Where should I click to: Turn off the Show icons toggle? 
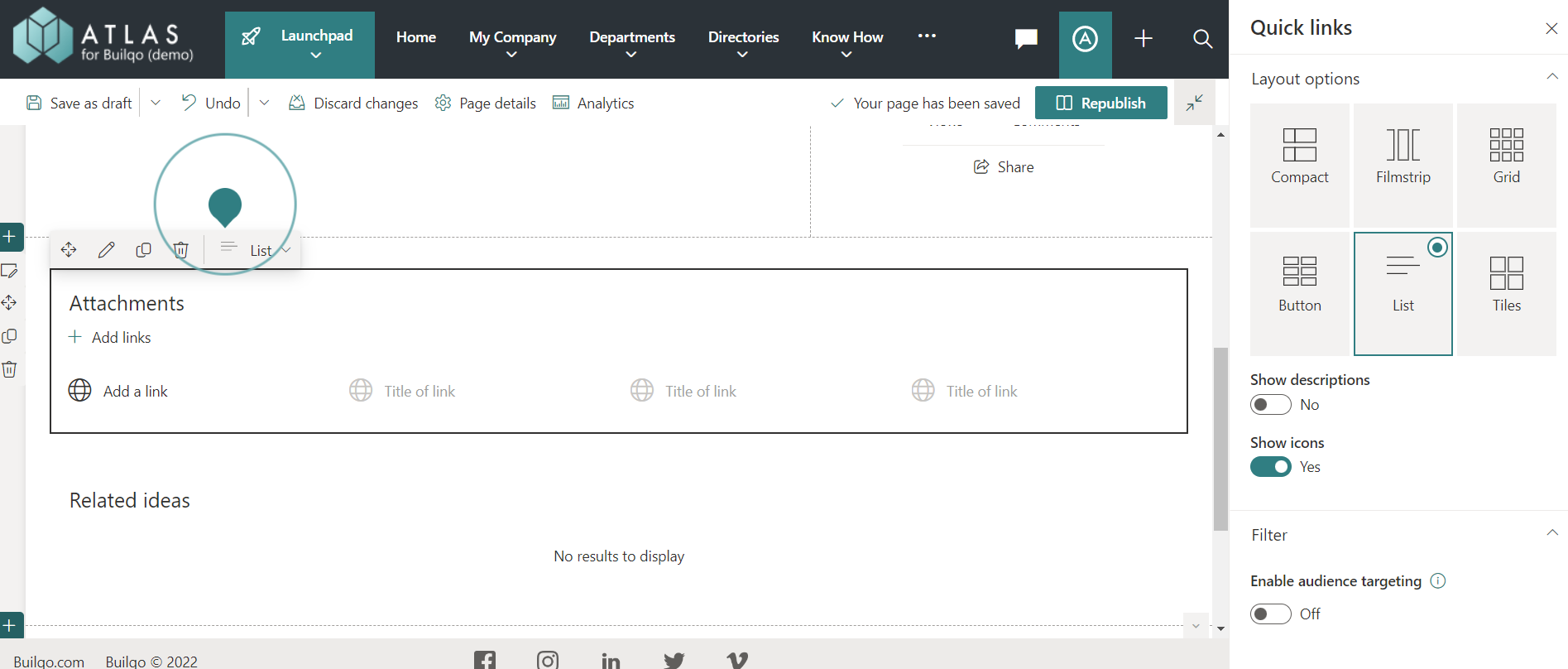pos(1270,467)
